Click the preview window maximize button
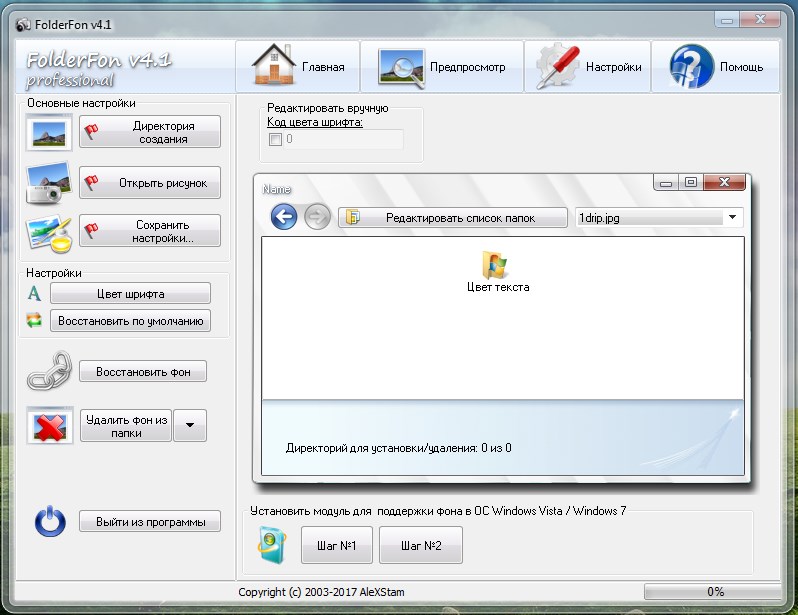Screen dimensions: 798x615 click(x=691, y=182)
